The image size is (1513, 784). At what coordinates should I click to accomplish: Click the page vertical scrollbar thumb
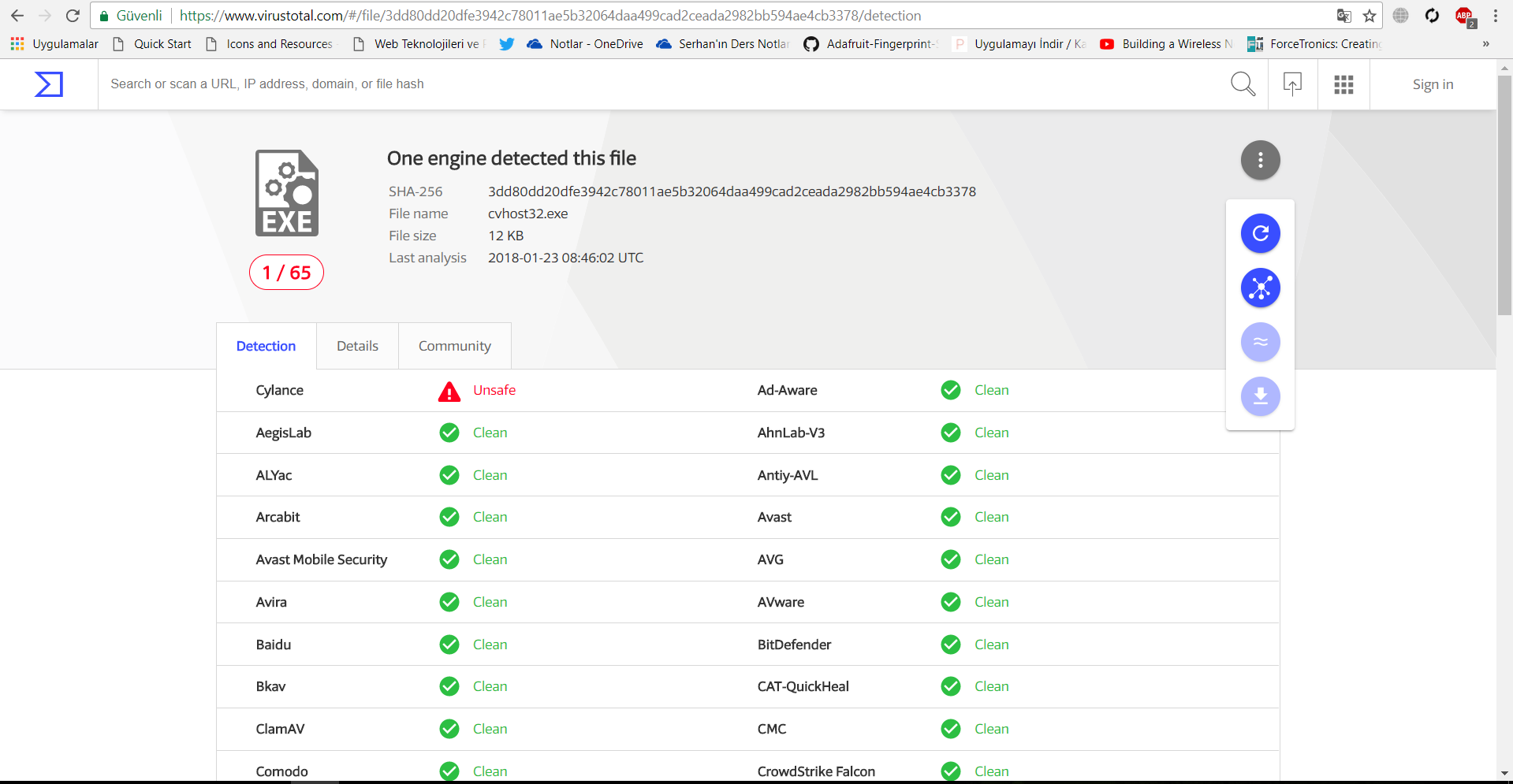pos(1505,197)
